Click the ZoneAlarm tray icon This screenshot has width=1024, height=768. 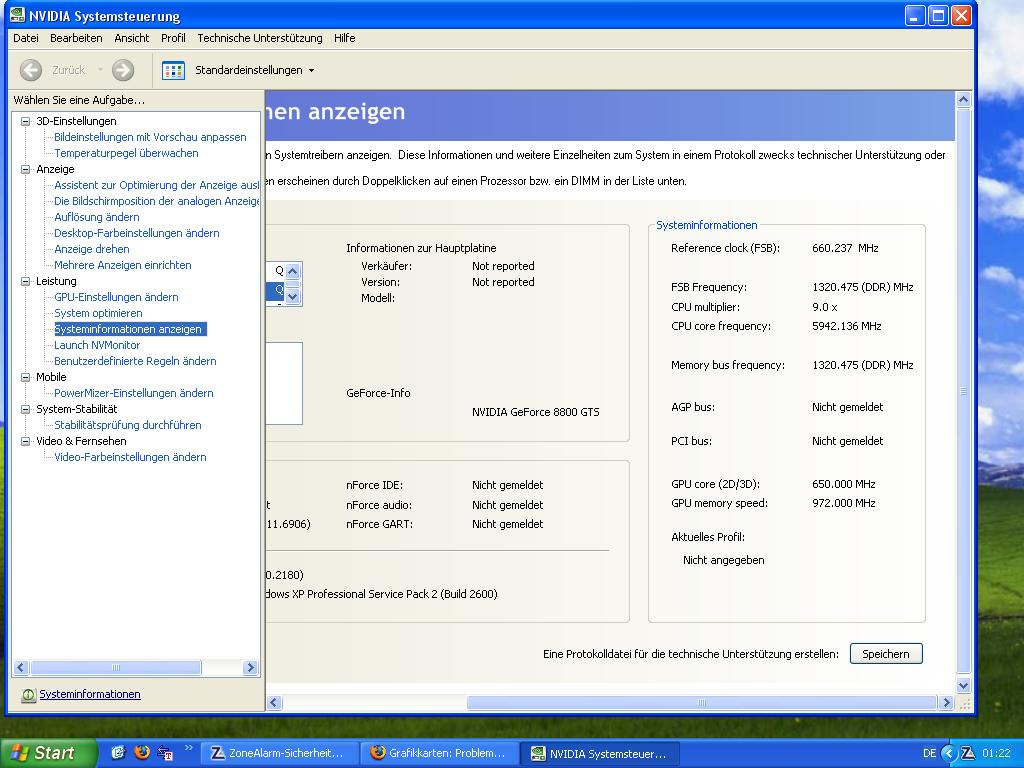coord(968,753)
